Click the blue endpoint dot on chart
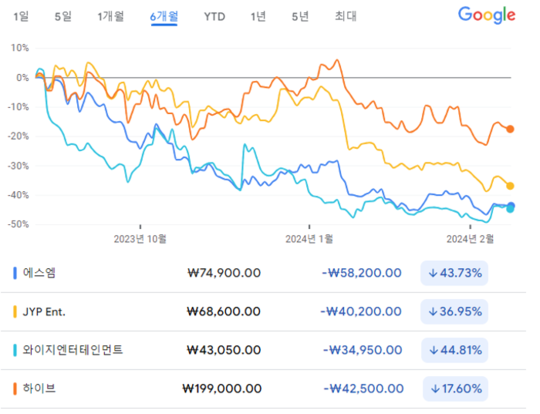 (x=511, y=205)
